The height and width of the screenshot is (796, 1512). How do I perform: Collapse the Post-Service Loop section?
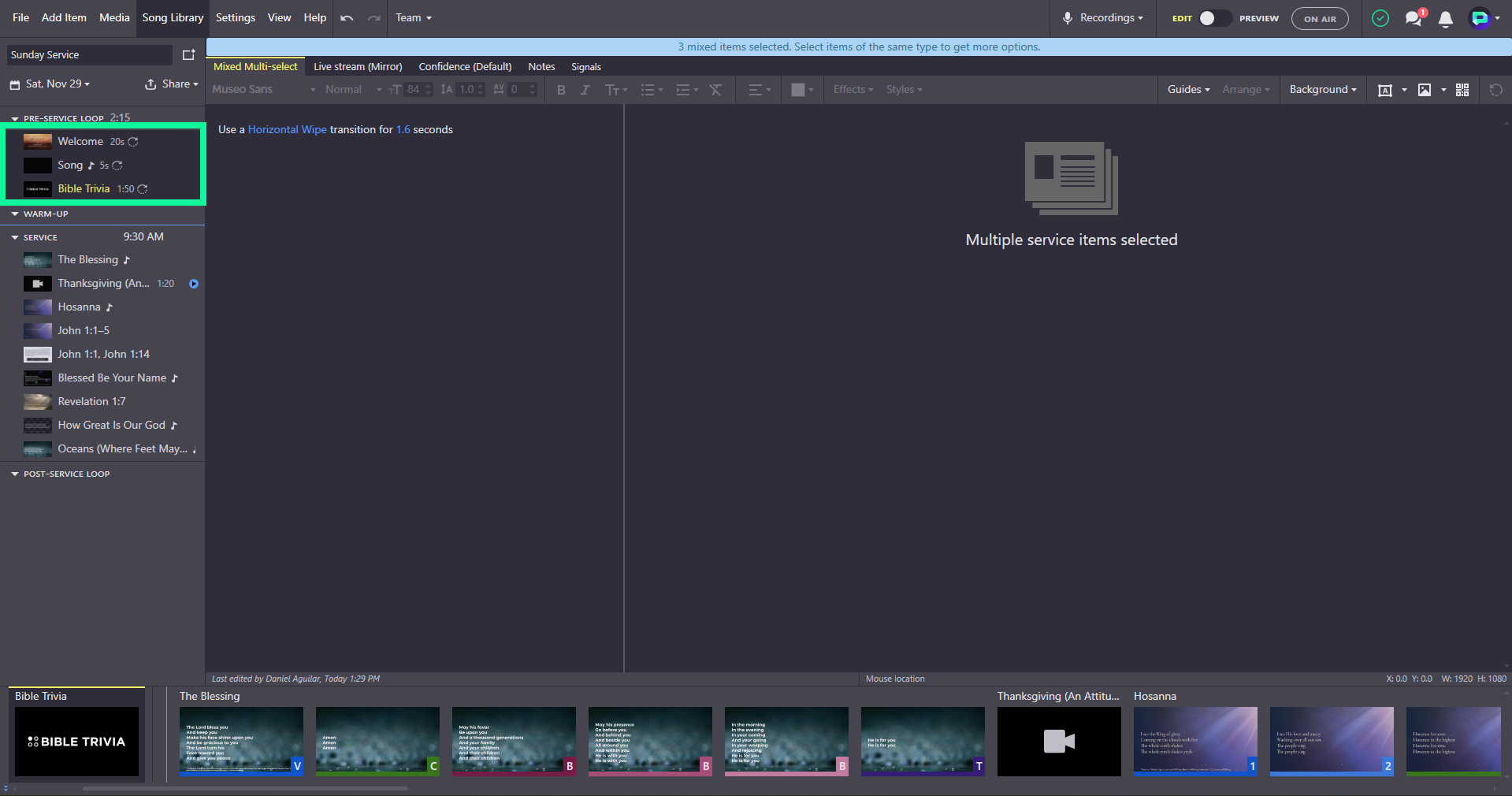click(15, 474)
